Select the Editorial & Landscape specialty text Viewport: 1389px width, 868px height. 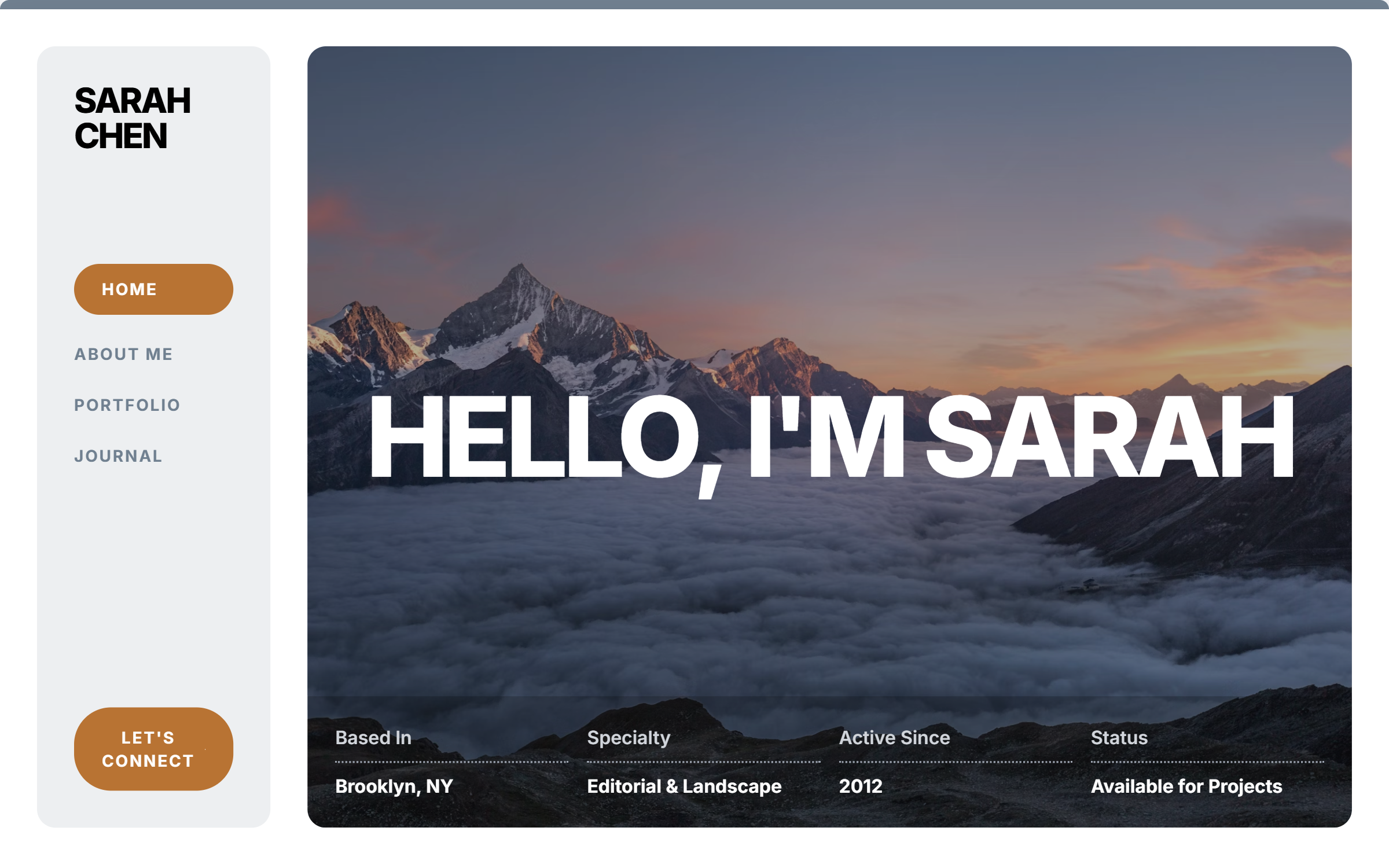[684, 786]
